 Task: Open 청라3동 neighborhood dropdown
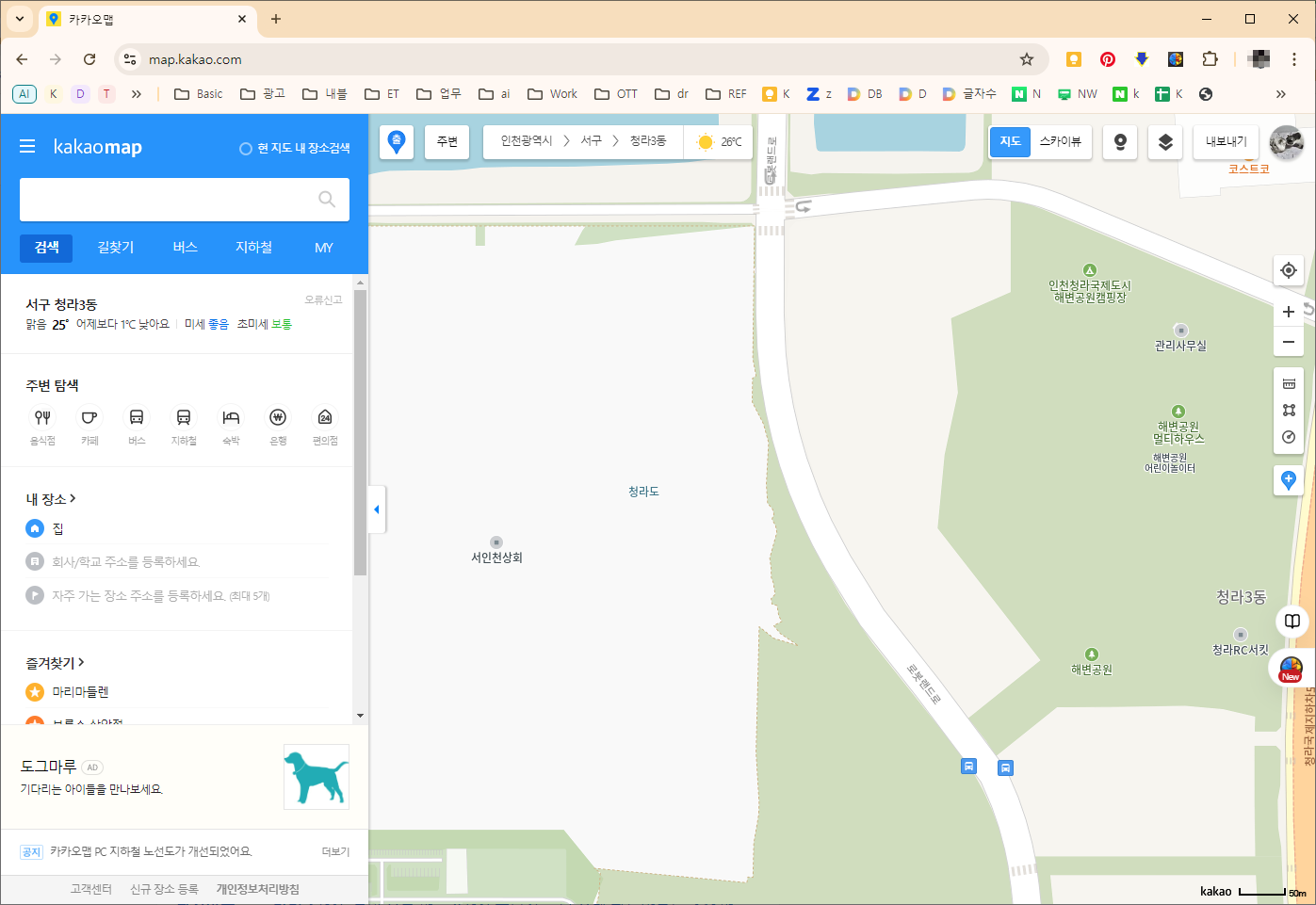pos(648,141)
